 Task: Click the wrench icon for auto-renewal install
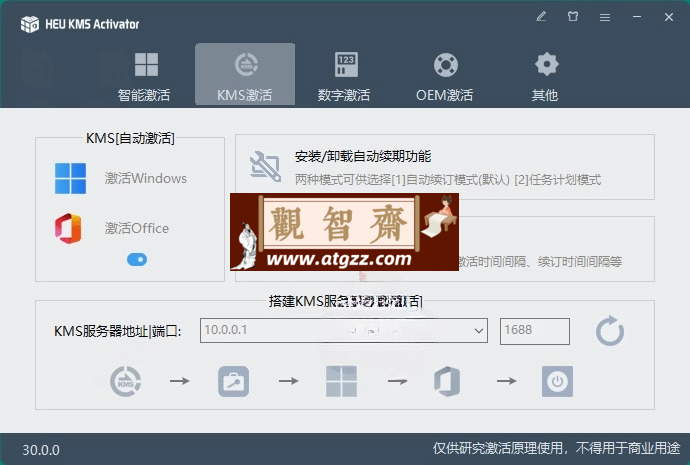pyautogui.click(x=265, y=166)
